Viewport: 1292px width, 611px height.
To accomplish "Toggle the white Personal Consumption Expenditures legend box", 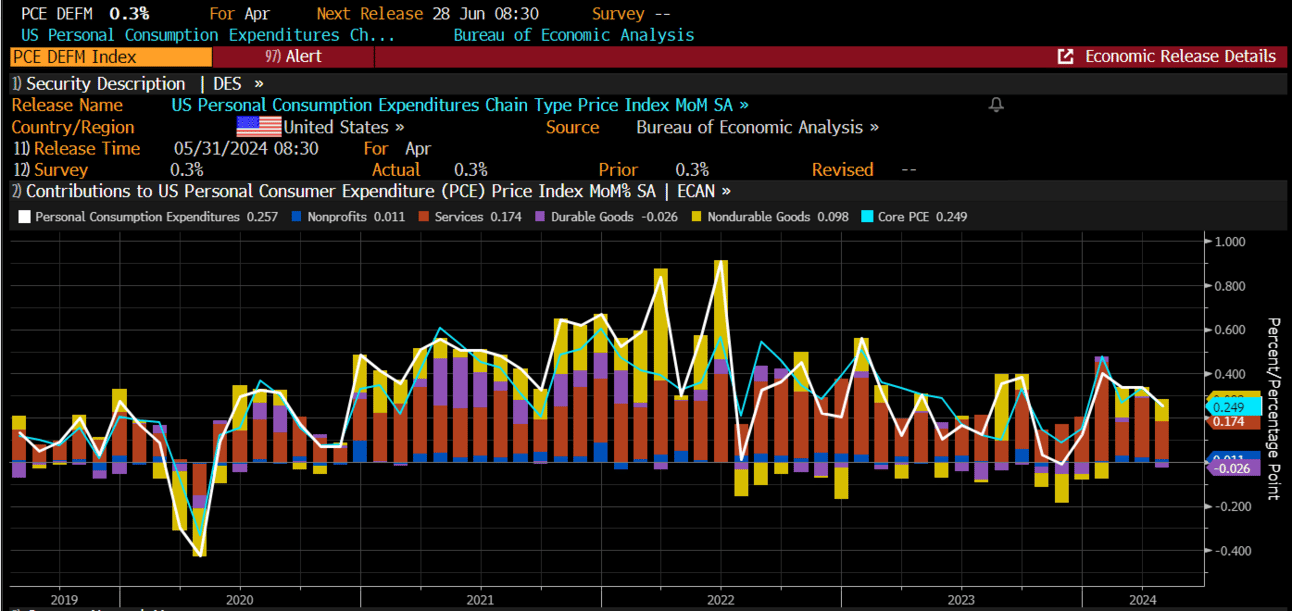I will click(25, 216).
